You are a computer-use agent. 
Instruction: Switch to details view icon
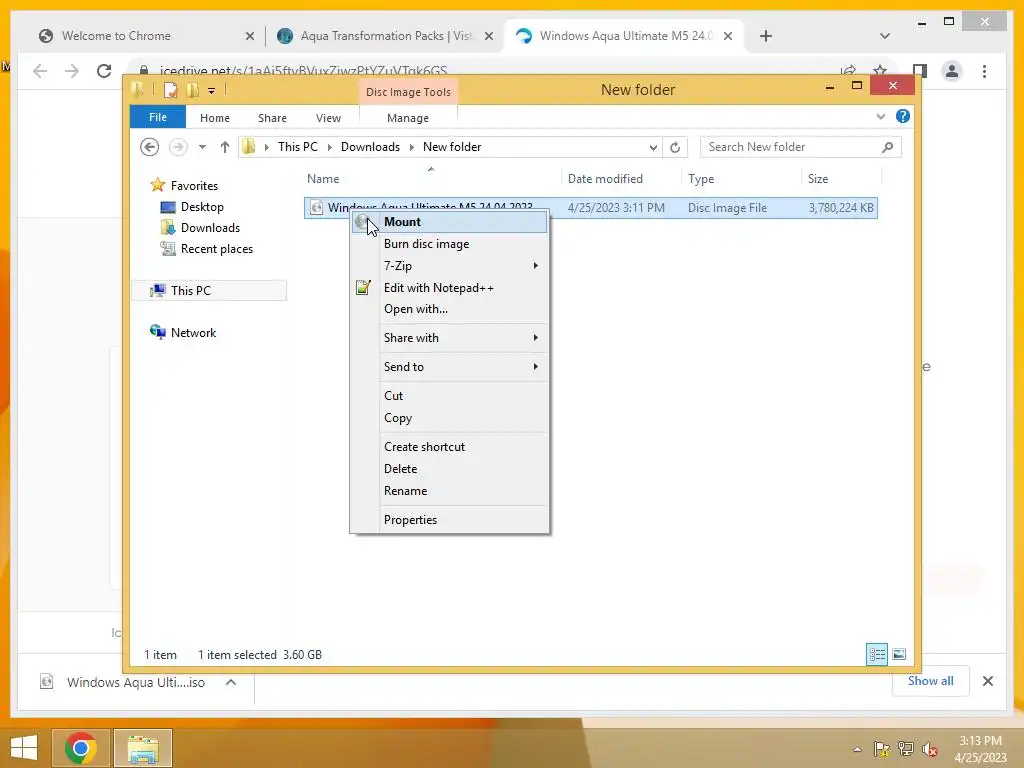877,654
